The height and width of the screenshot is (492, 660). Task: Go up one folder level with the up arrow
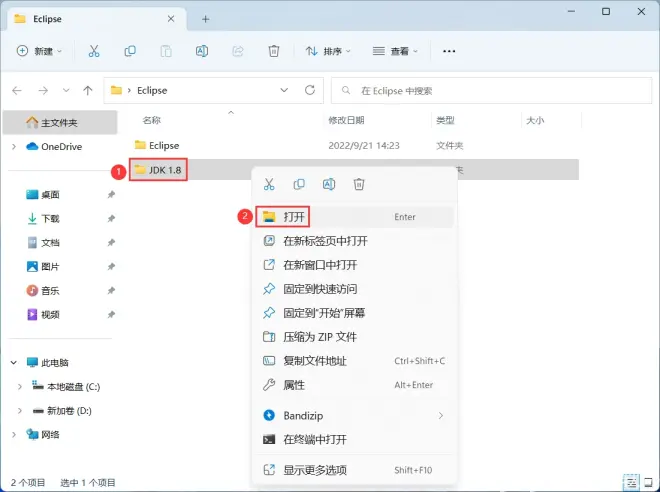[88, 90]
